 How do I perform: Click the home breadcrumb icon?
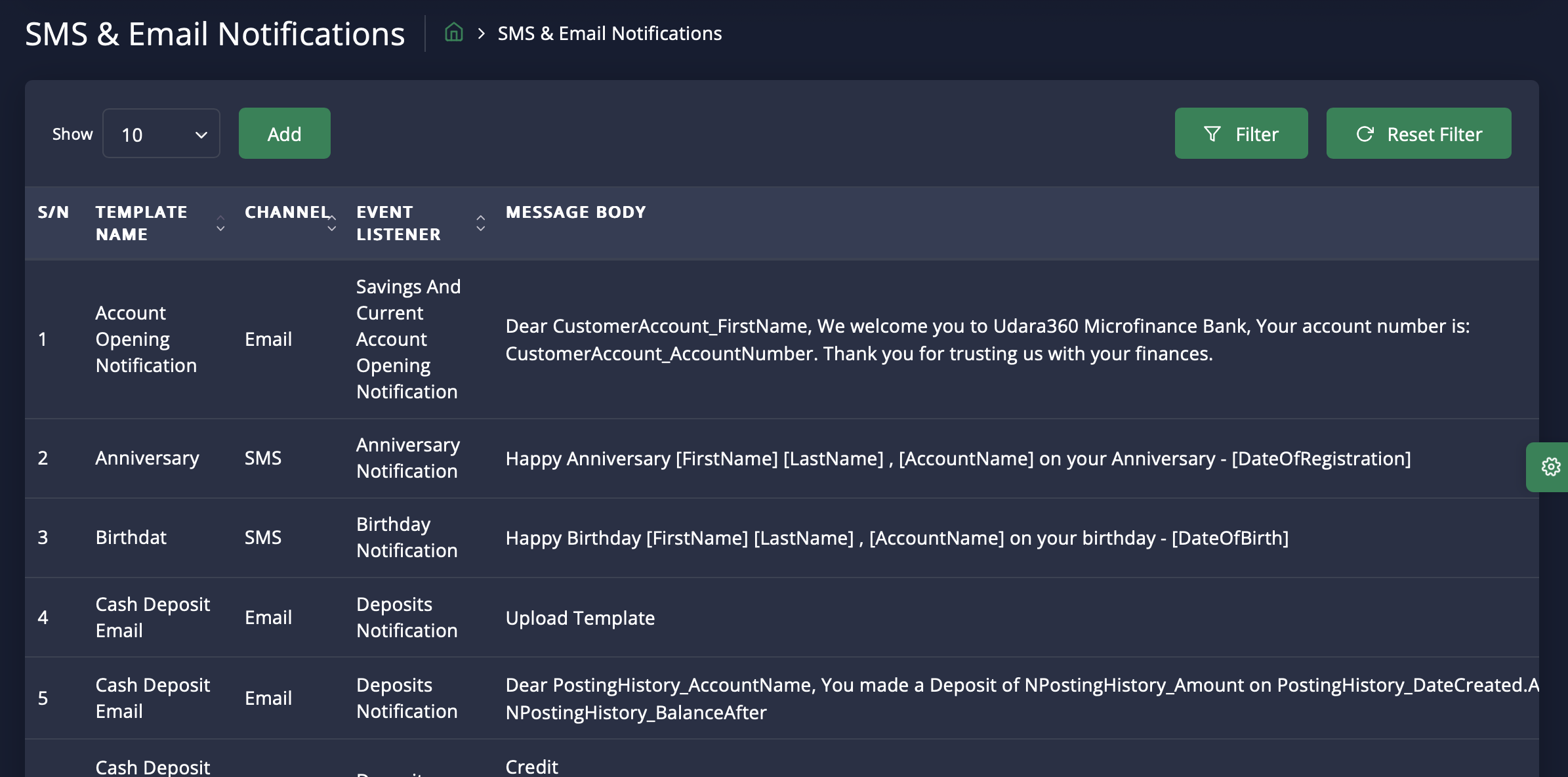[453, 33]
